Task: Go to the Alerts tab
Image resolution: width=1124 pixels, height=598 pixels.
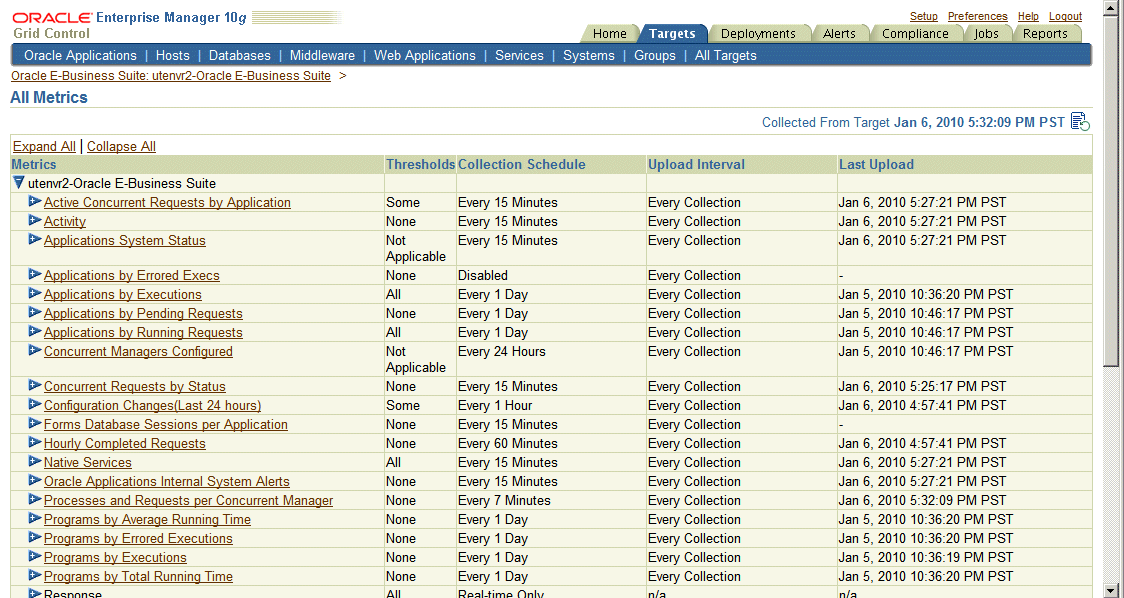Action: tap(839, 34)
